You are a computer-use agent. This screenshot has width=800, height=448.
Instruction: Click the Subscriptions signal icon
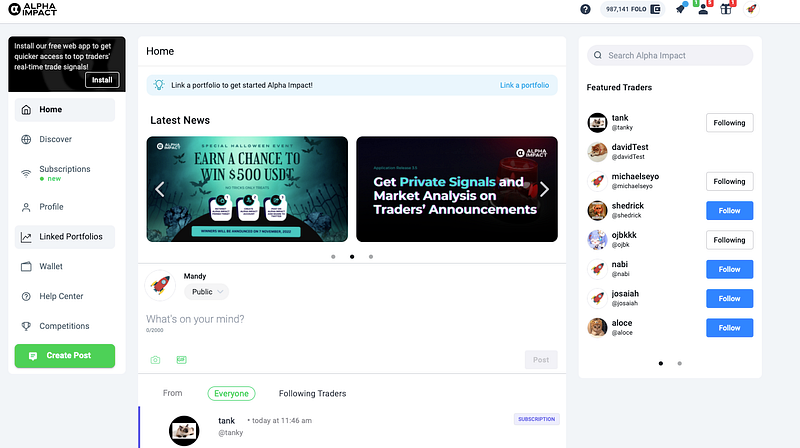point(26,173)
